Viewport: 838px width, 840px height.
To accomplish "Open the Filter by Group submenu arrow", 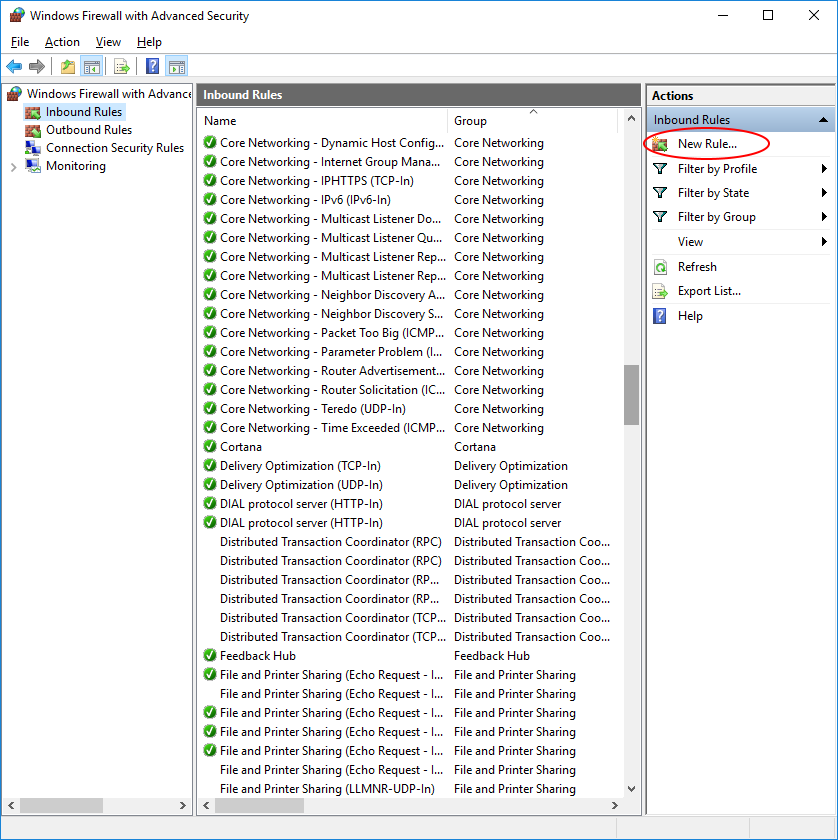I will [824, 217].
